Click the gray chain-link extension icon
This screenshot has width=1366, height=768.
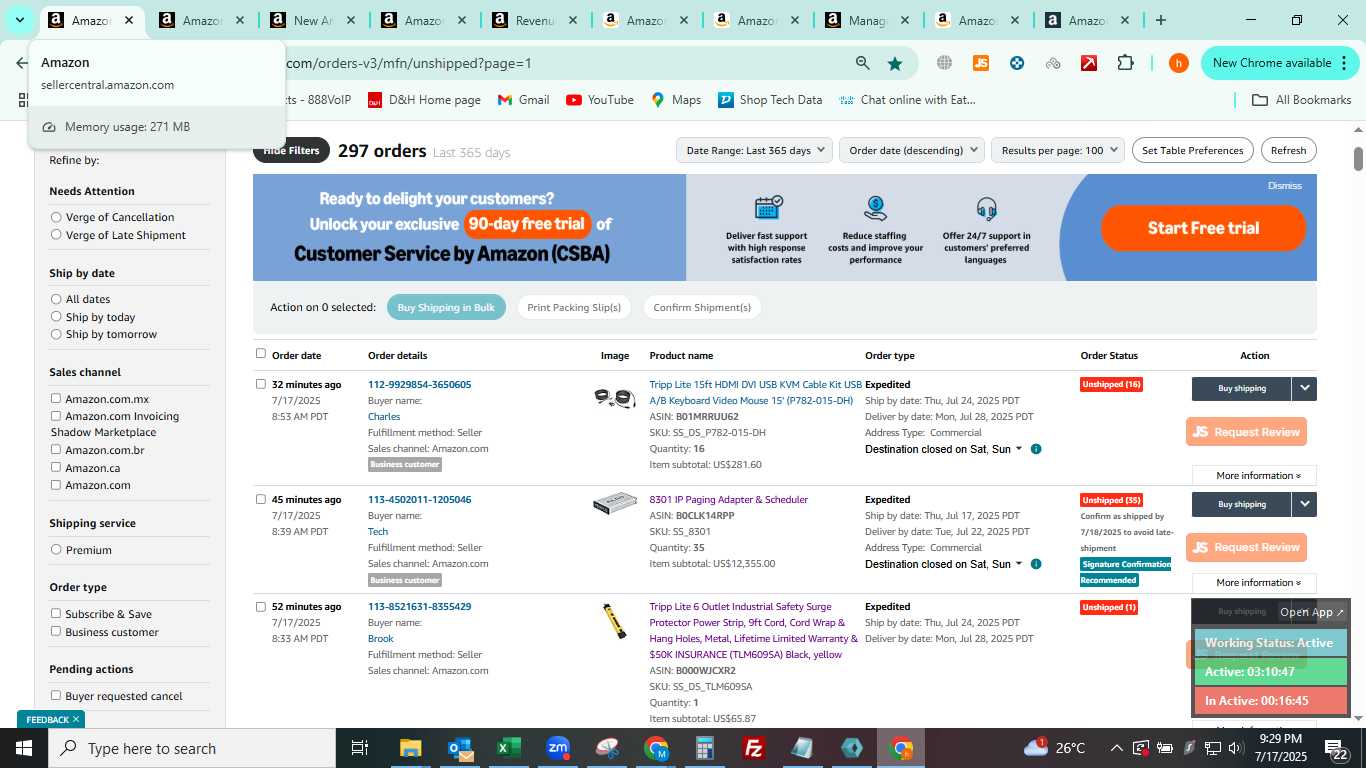1053,63
